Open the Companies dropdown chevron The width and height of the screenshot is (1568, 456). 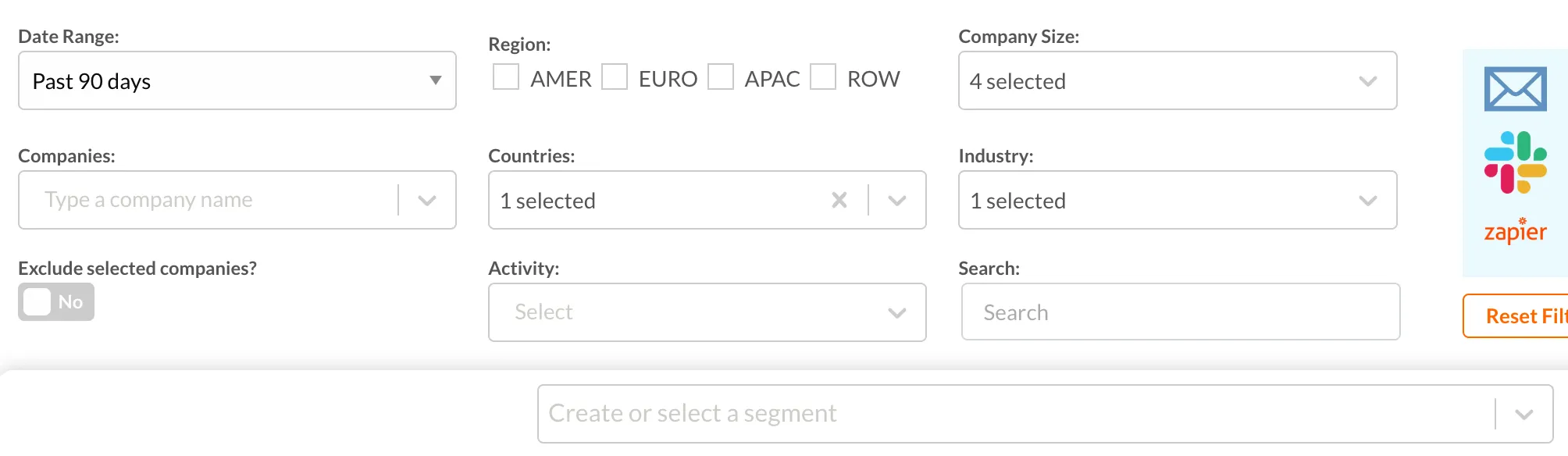tap(427, 201)
